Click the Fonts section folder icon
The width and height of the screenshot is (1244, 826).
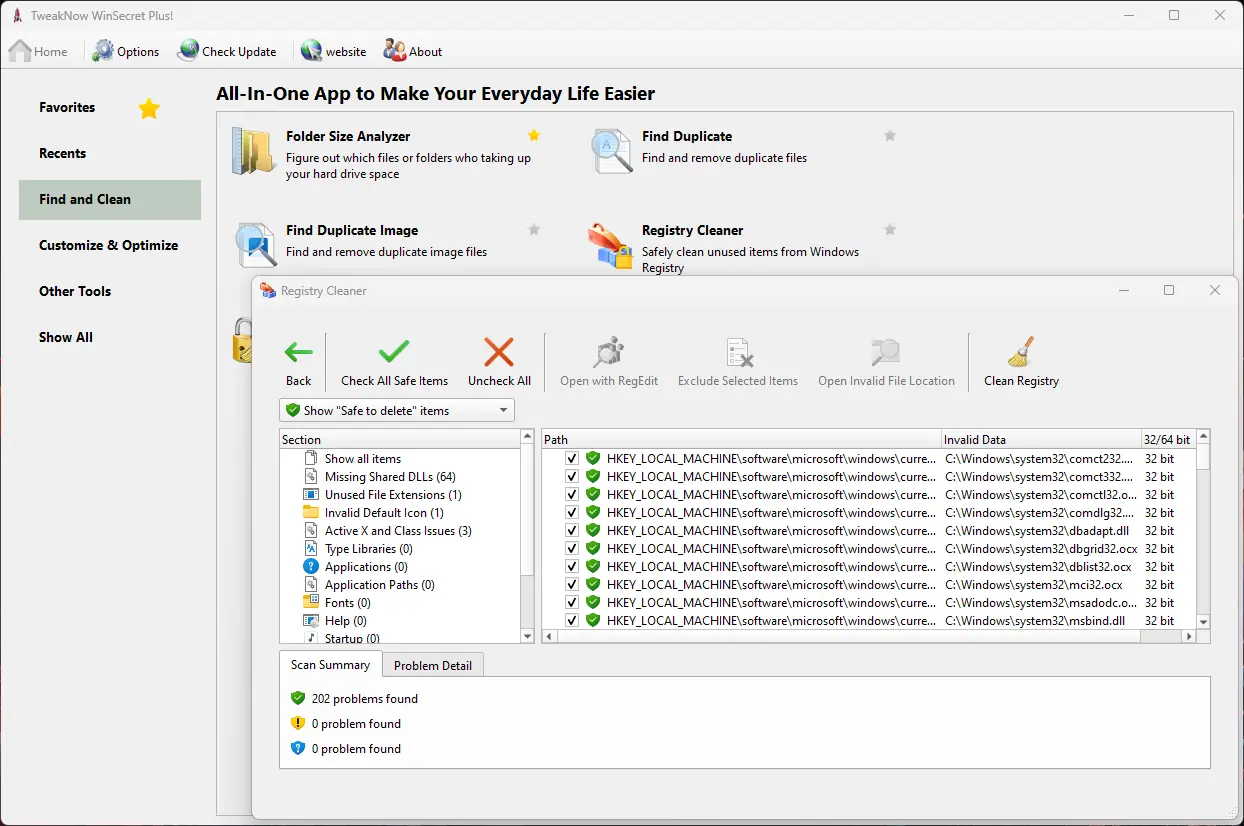(311, 603)
